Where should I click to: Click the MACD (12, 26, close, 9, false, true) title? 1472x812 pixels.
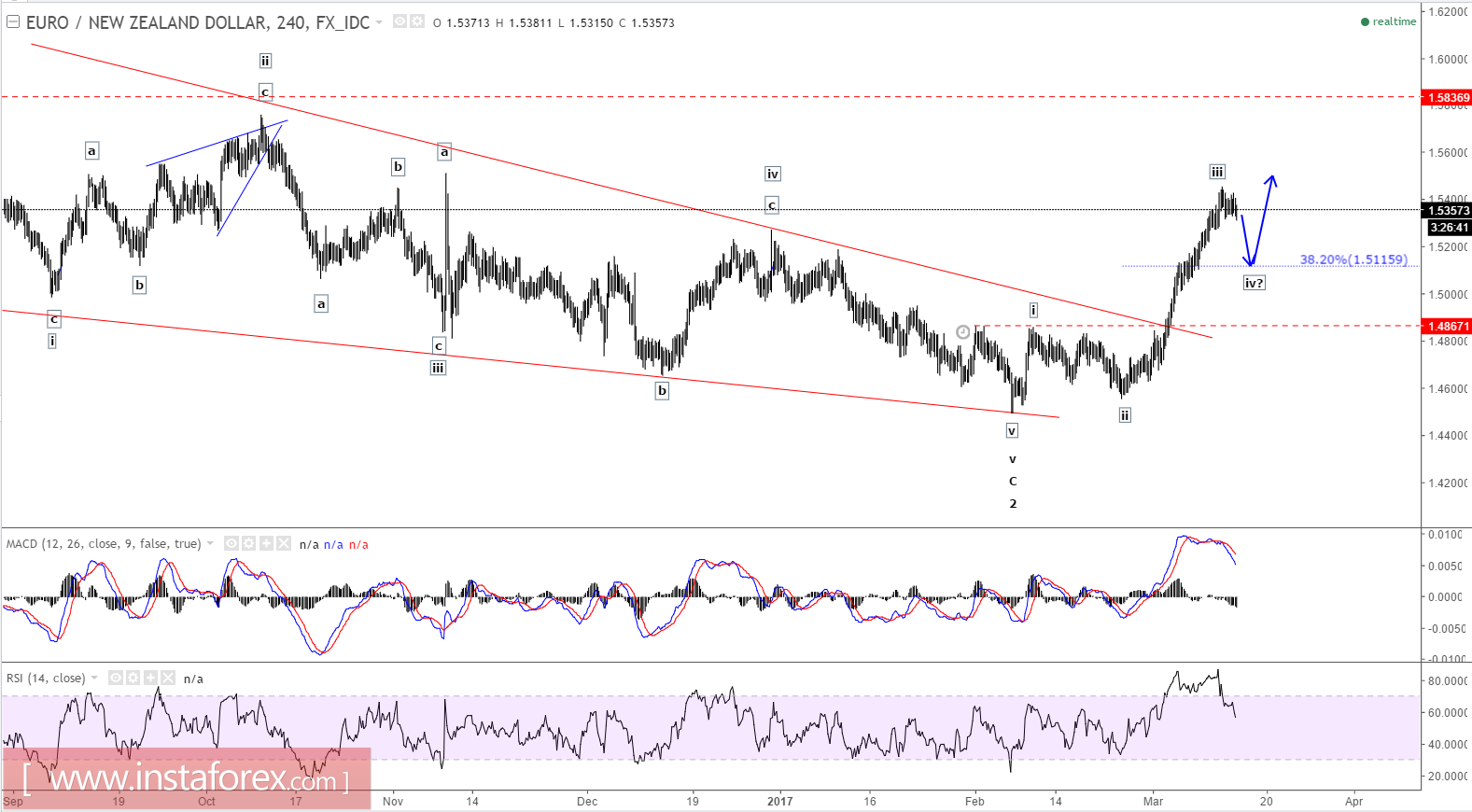click(x=104, y=544)
